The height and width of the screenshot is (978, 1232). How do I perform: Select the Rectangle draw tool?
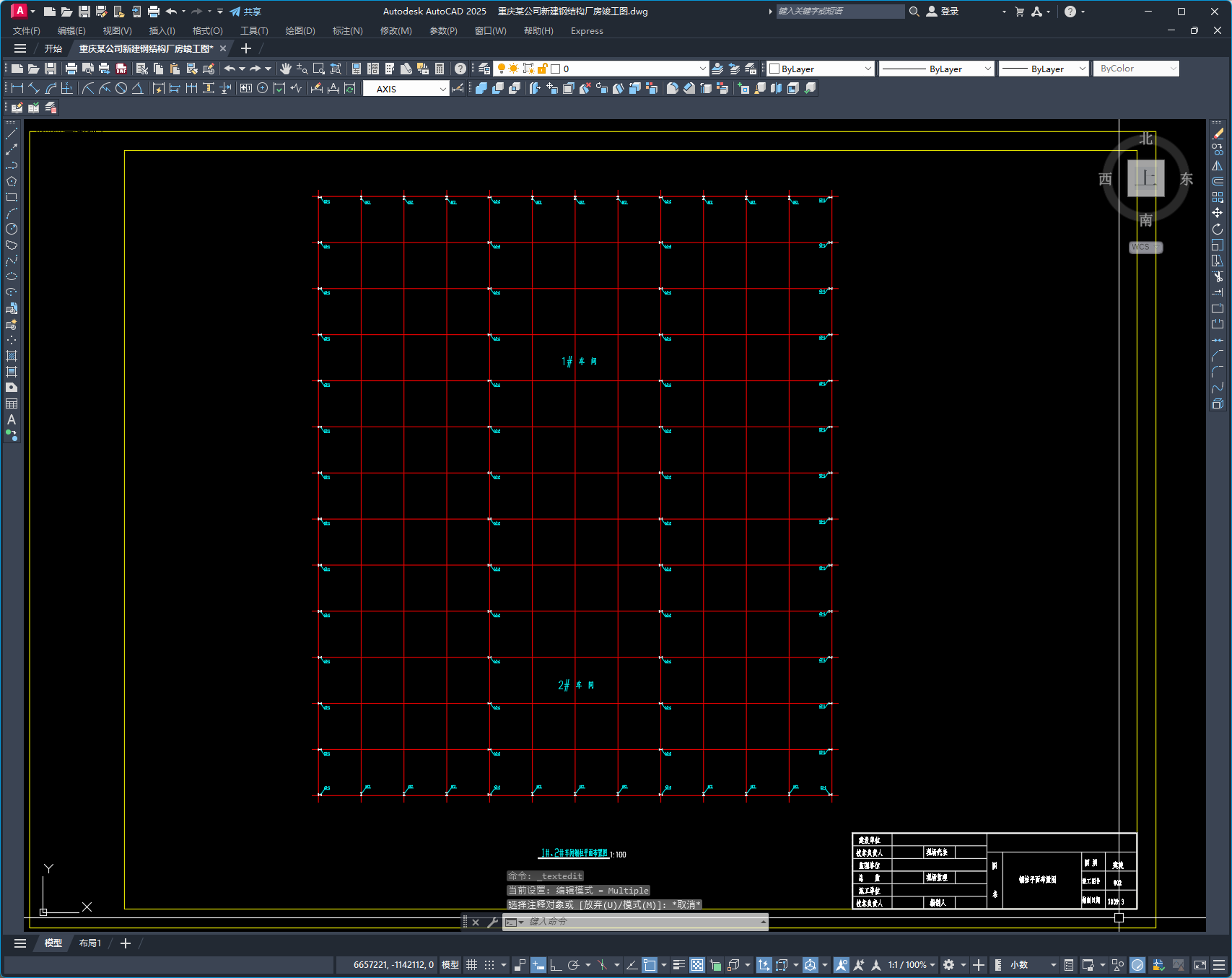(12, 198)
